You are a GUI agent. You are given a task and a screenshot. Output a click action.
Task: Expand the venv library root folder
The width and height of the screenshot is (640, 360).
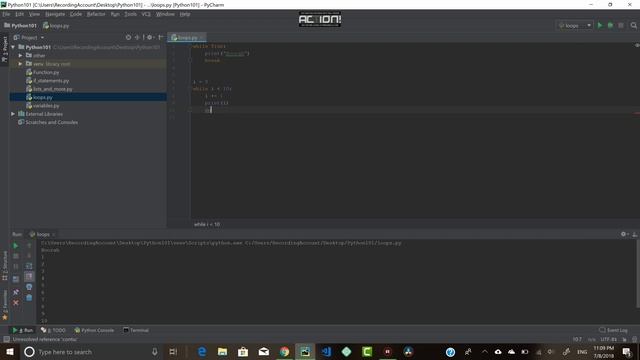(x=20, y=64)
